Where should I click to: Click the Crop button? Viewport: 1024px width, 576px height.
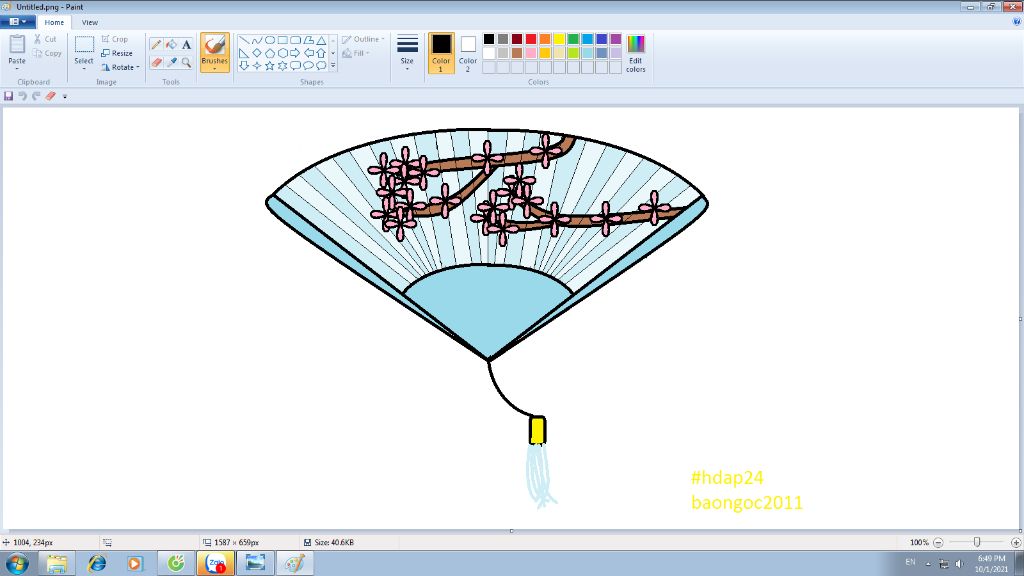[115, 39]
